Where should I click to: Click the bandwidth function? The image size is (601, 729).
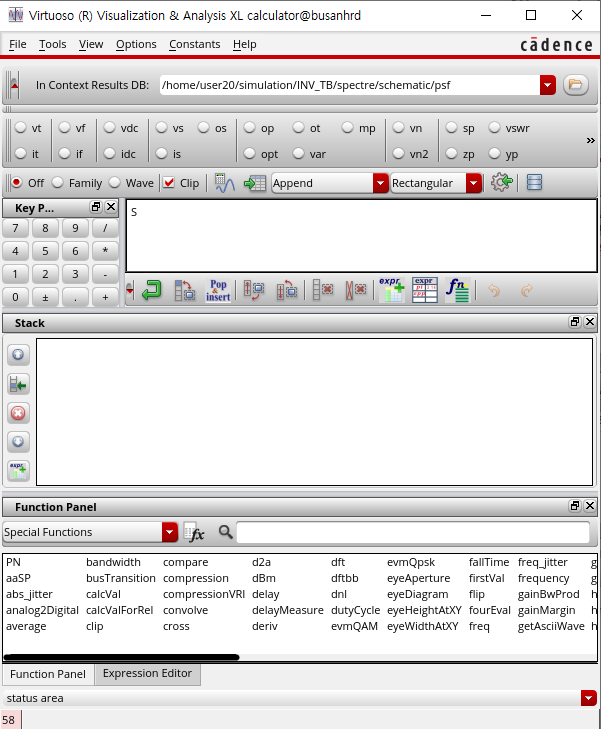point(113,562)
